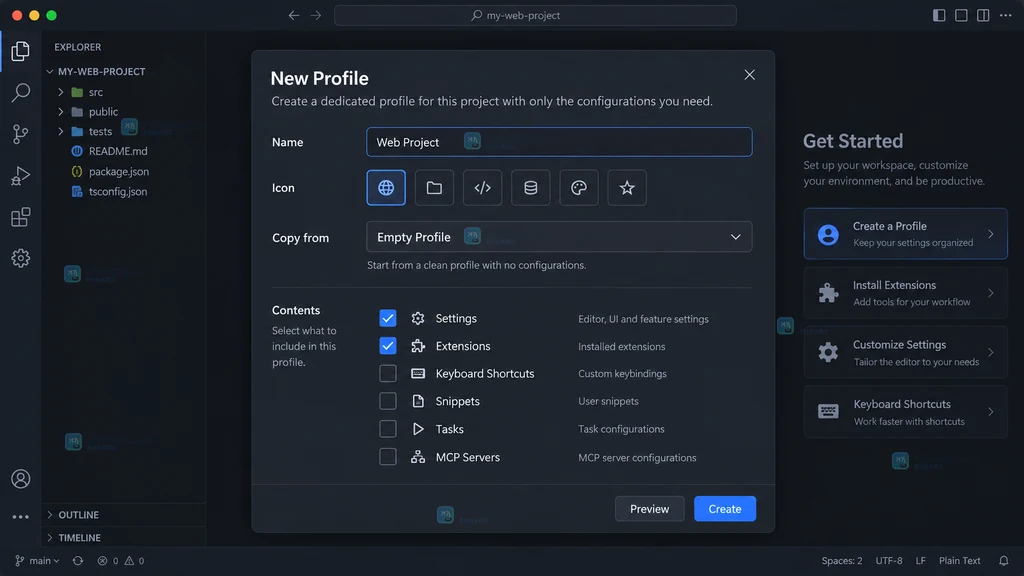Screen dimensions: 1024x576
Task: Open Customize Settings get-started item
Action: tap(906, 352)
